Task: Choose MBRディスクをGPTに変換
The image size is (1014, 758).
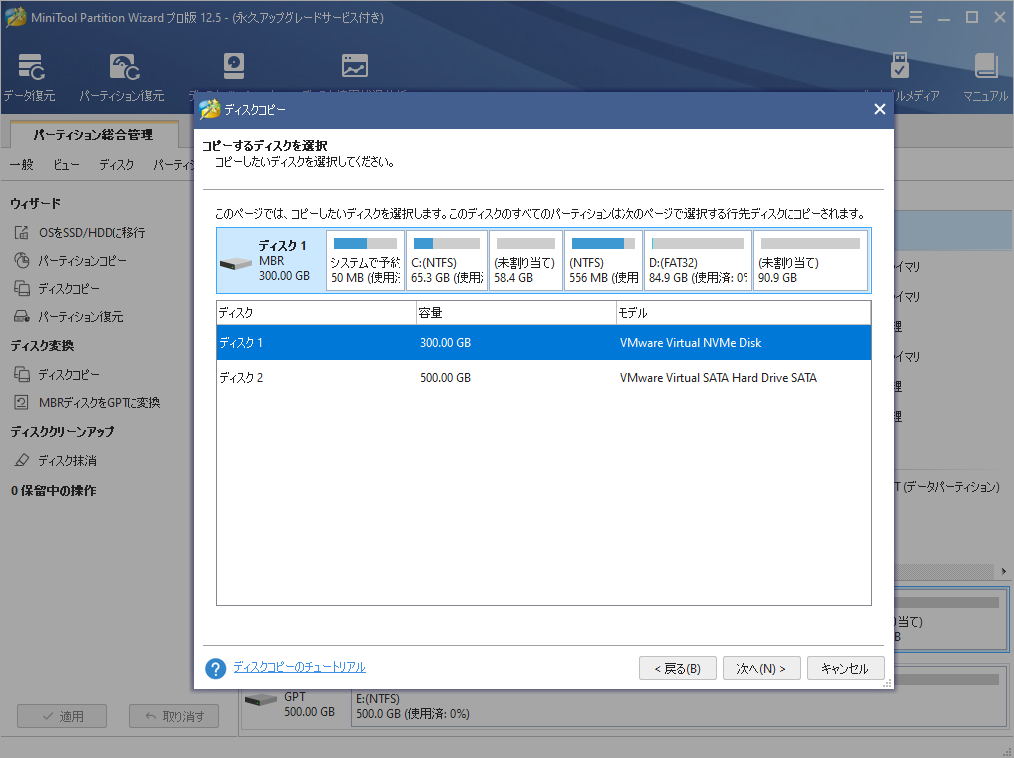Action: tap(100, 402)
